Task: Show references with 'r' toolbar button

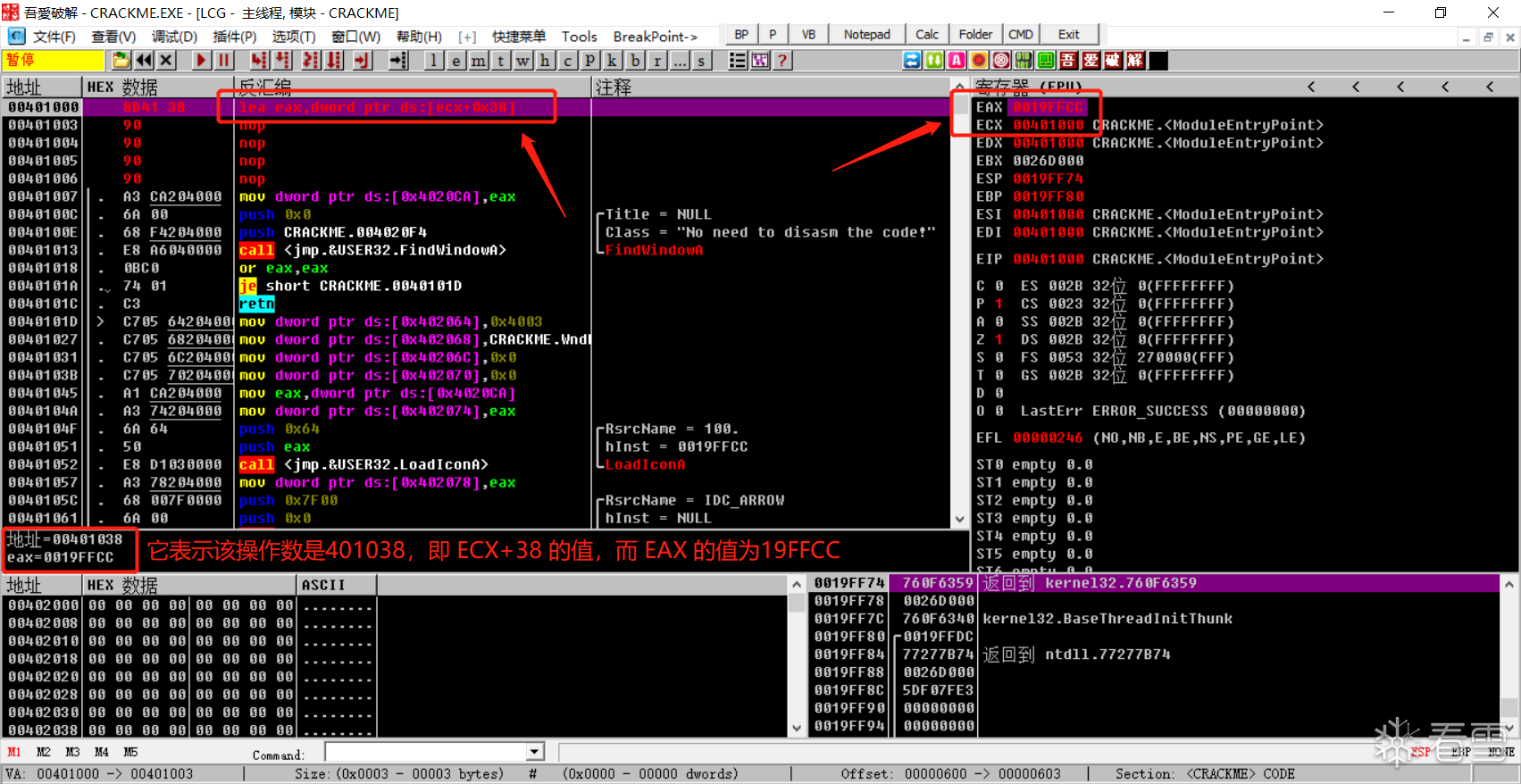Action: point(657,60)
